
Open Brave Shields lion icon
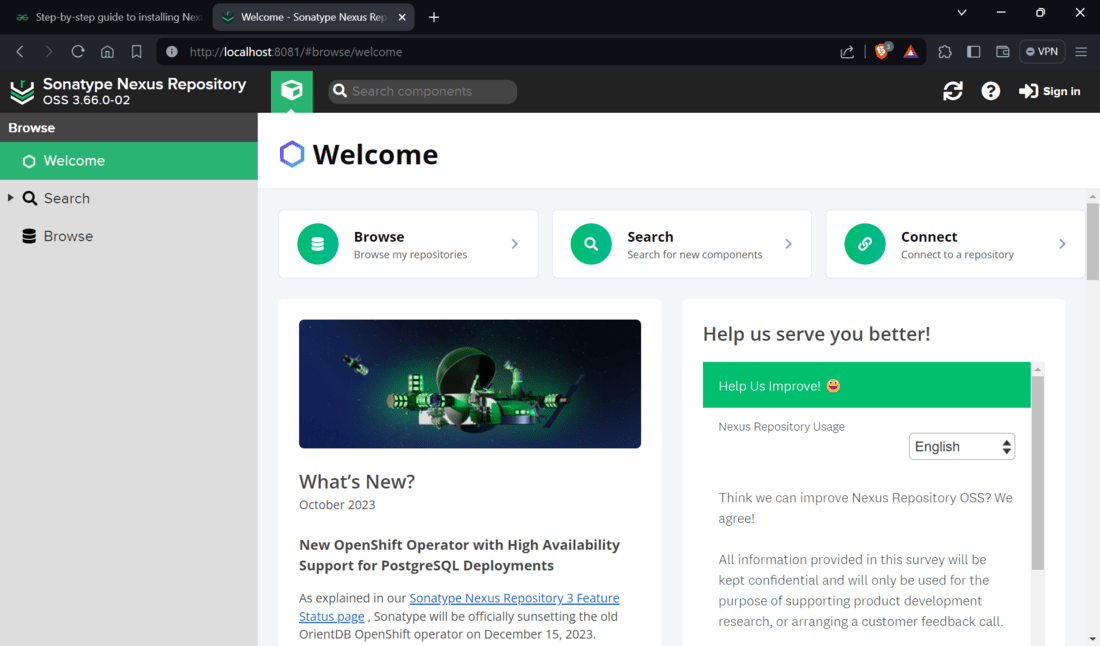tap(882, 51)
